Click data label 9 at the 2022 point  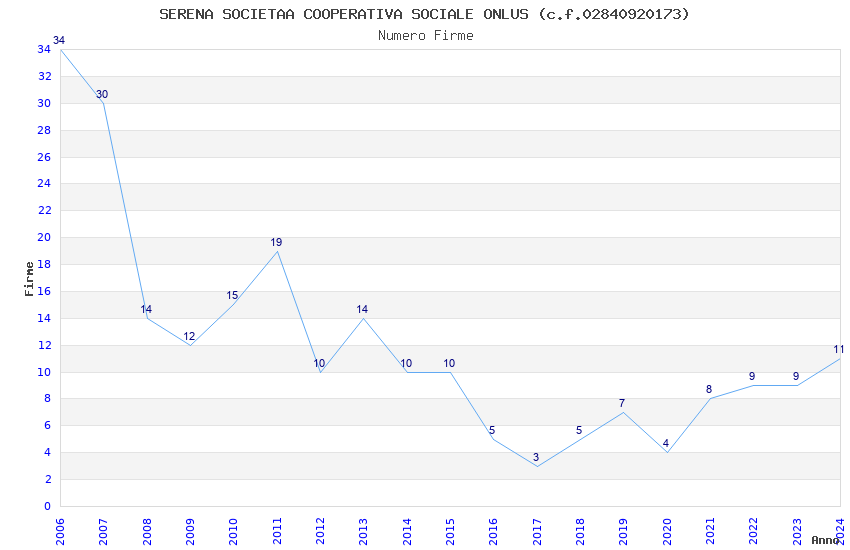[752, 377]
